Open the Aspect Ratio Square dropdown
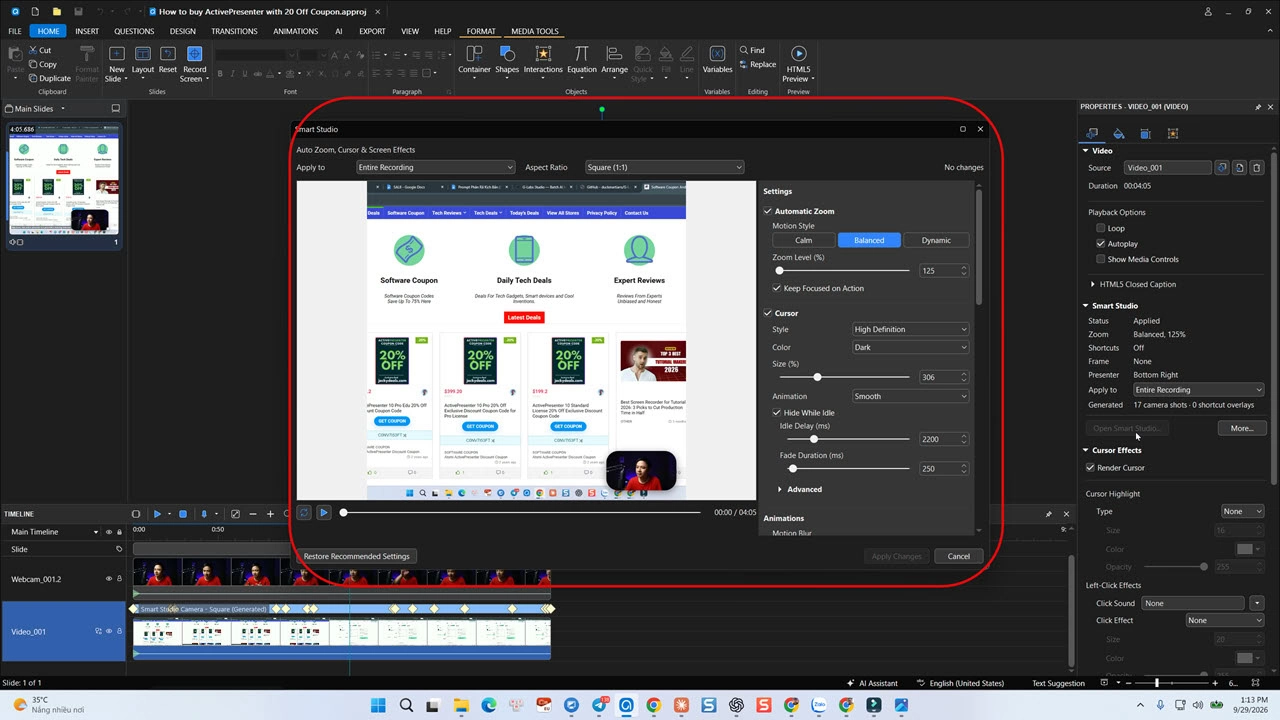This screenshot has height=720, width=1280. tap(665, 167)
